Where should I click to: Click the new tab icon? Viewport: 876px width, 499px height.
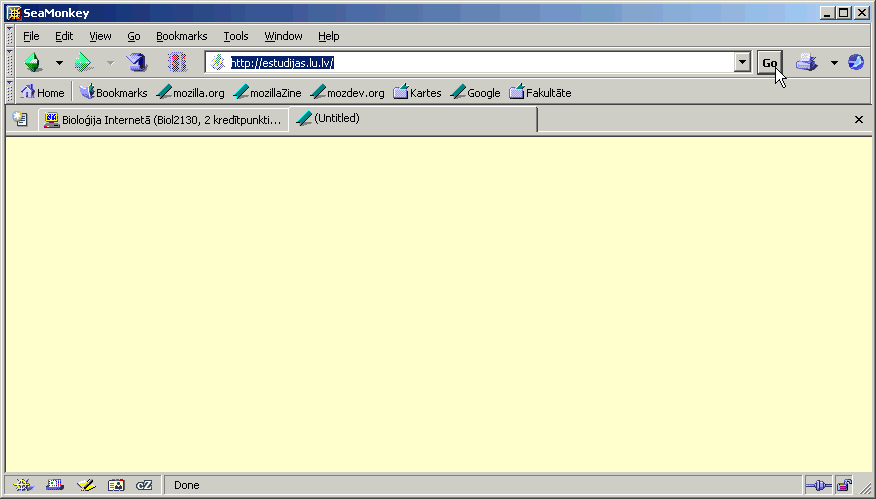[x=20, y=119]
